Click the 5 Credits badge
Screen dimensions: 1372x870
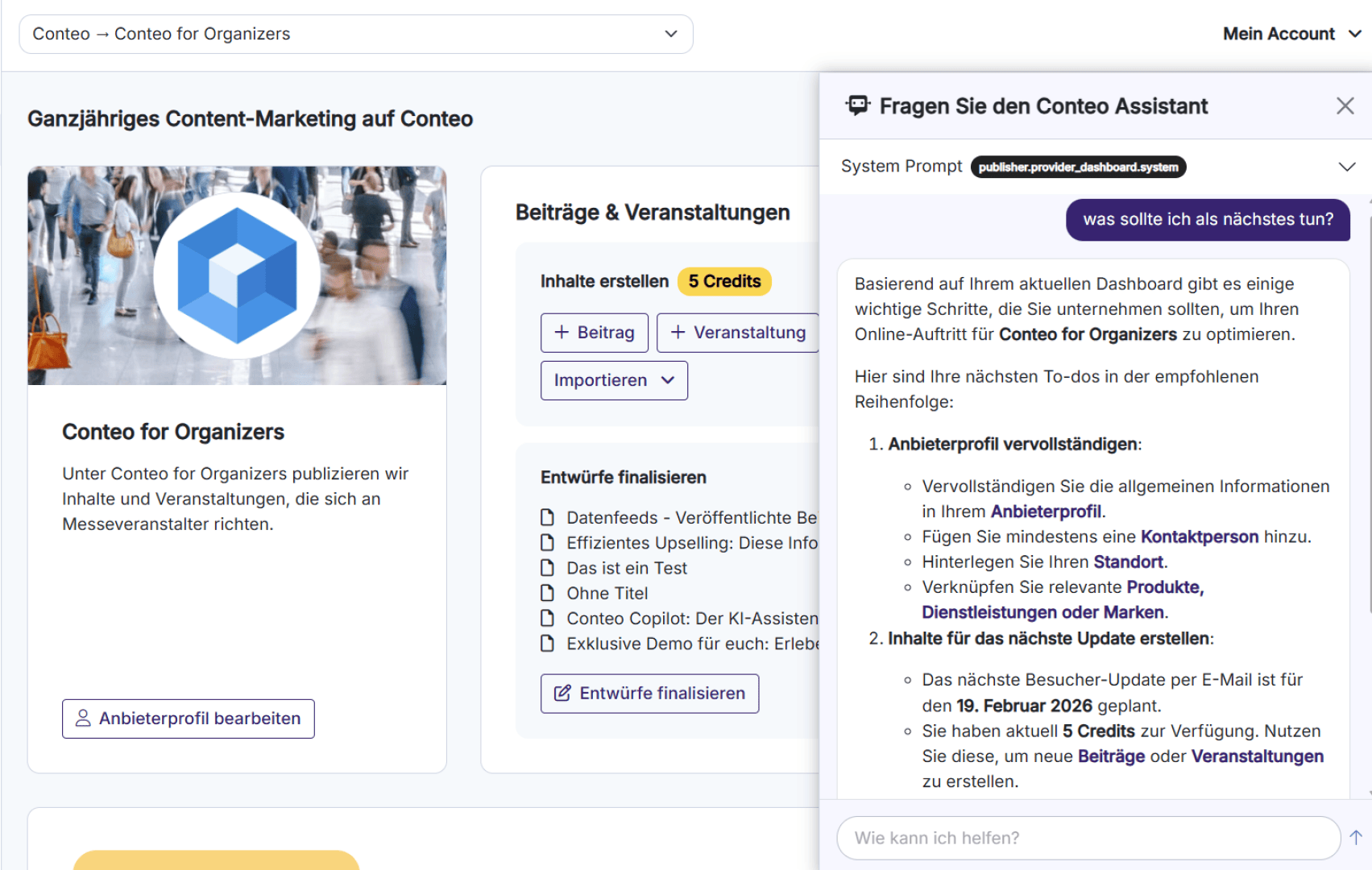(724, 281)
